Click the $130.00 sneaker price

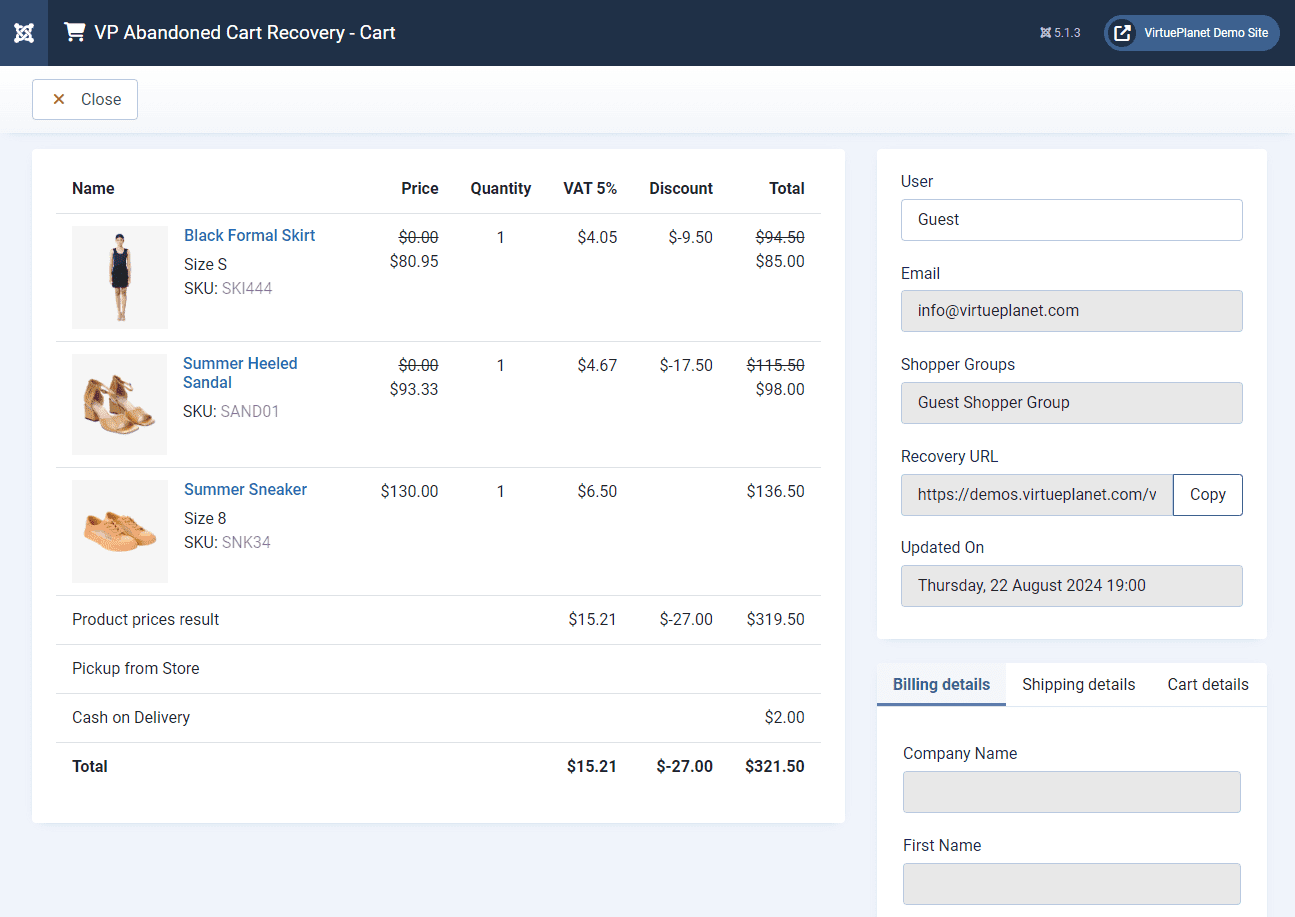point(409,491)
